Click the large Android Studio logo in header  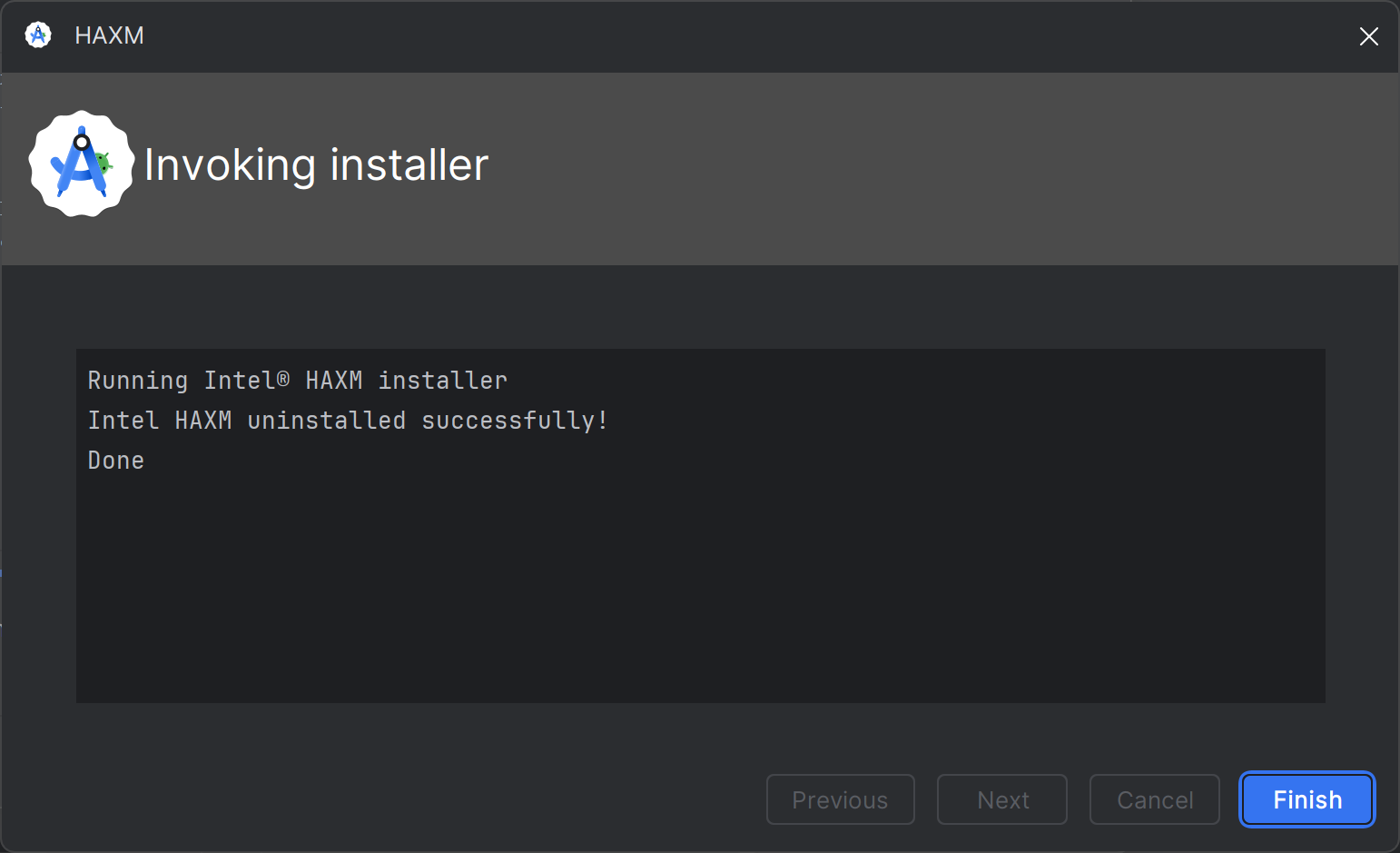click(82, 164)
